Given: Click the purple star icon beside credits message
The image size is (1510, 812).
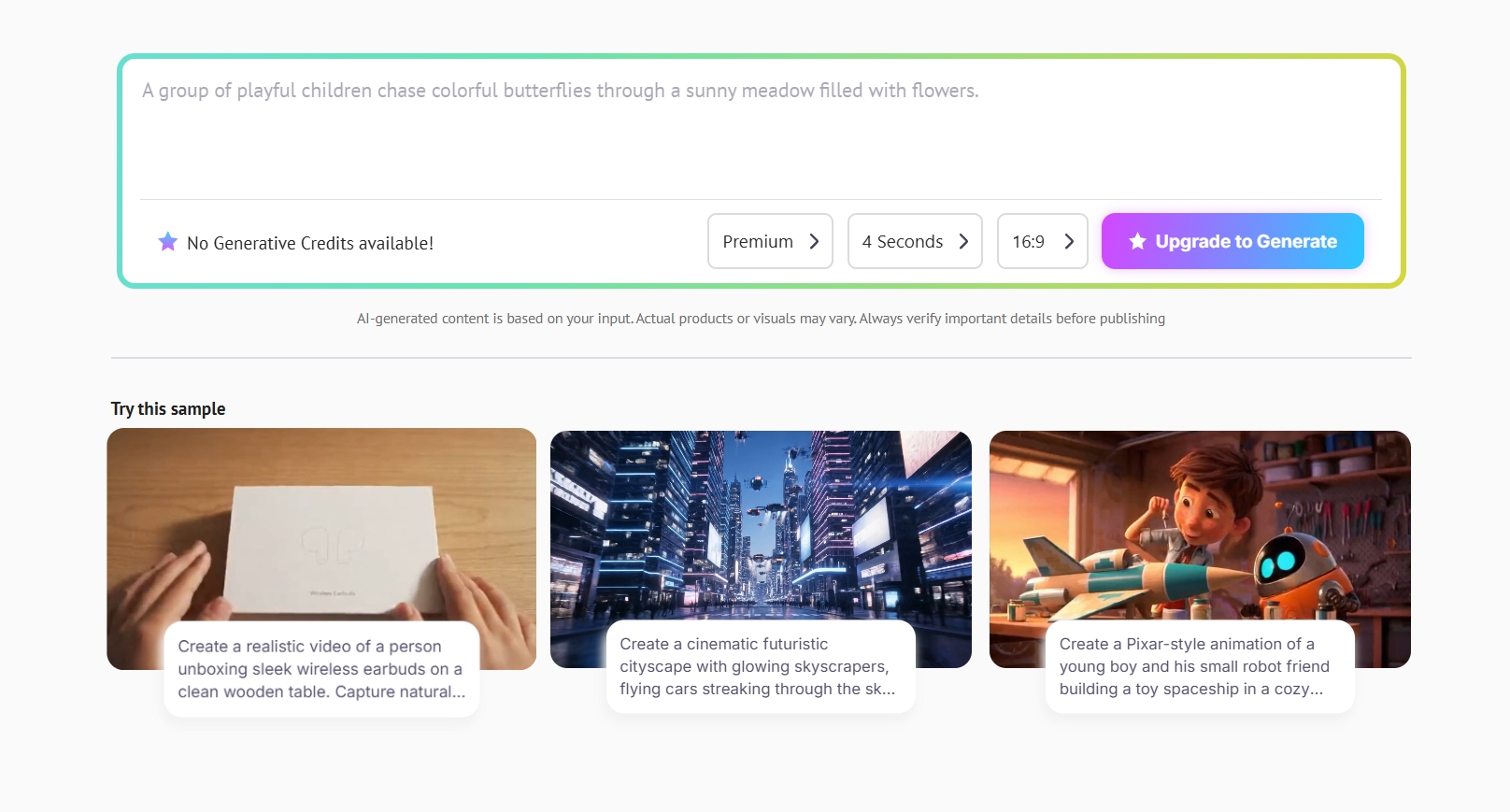Looking at the screenshot, I should pyautogui.click(x=168, y=242).
